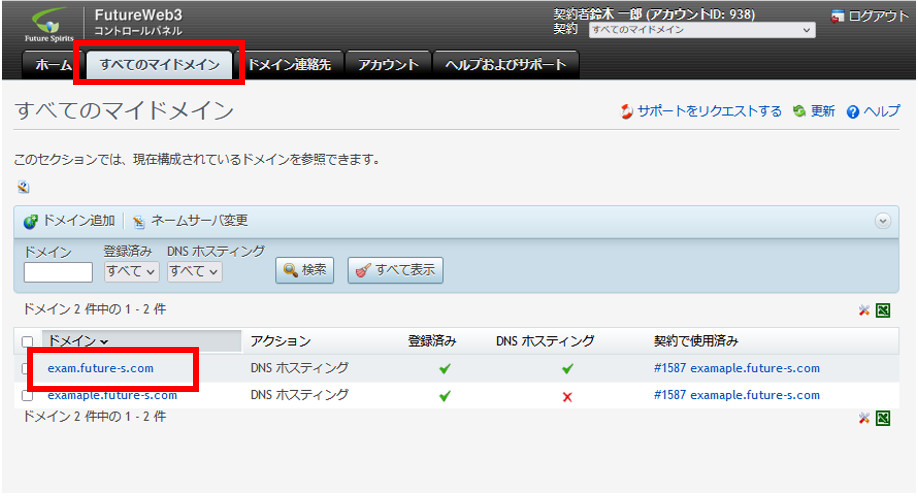Click DNS ホスティング action in exam.future-s.com row
This screenshot has height=498, width=918.
point(299,368)
